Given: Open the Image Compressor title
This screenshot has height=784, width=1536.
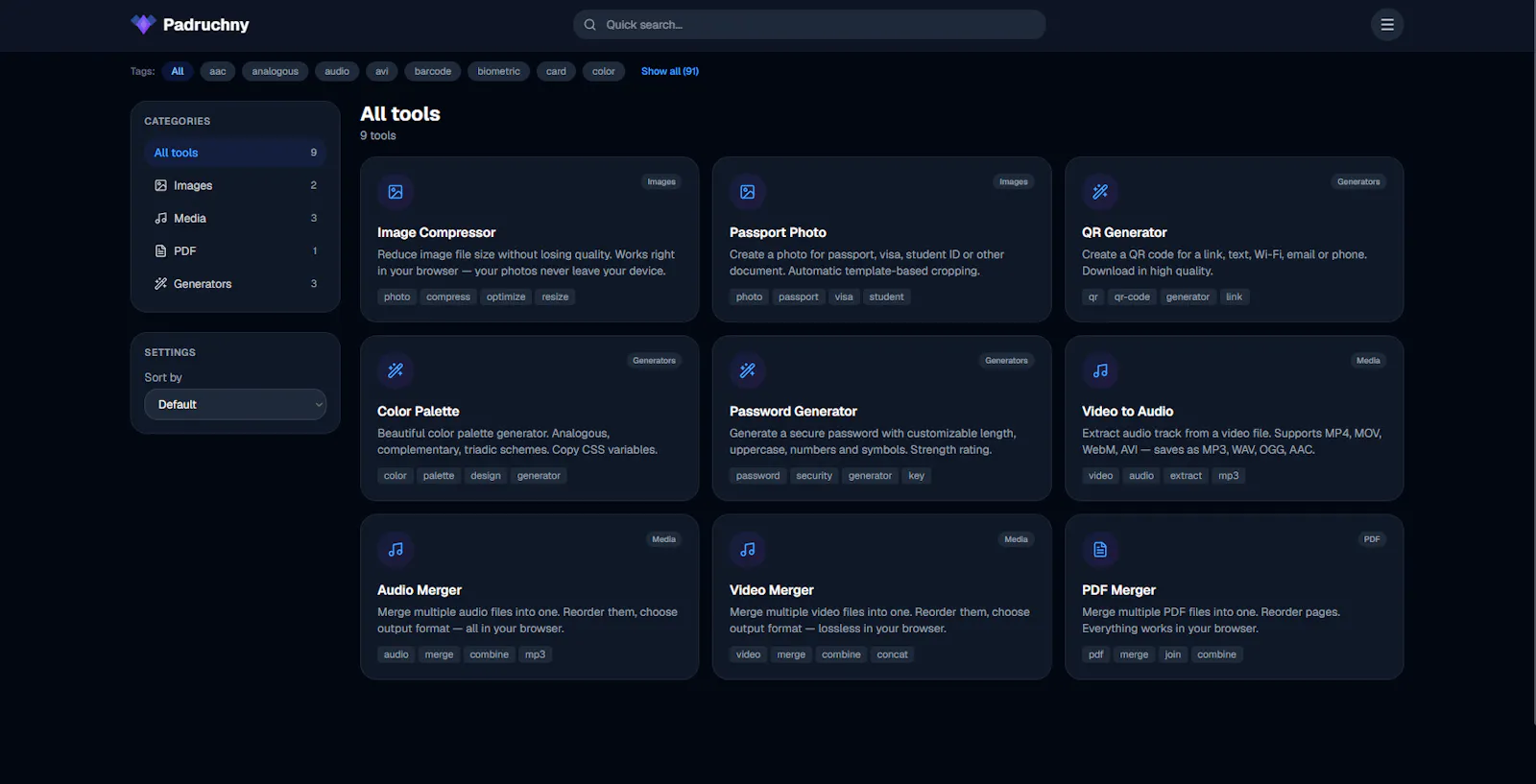Looking at the screenshot, I should [x=437, y=232].
